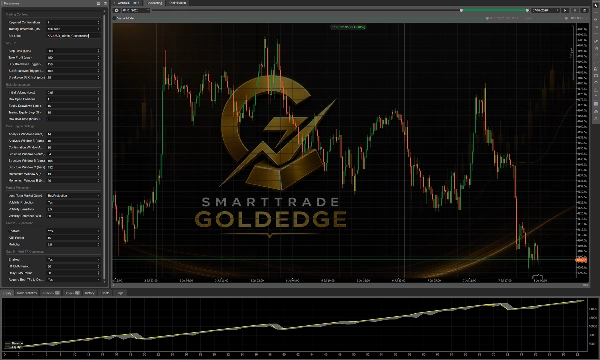The height and width of the screenshot is (360, 600).
Task: Click the Parameters panel vertical scrollbar
Action: pos(104,147)
